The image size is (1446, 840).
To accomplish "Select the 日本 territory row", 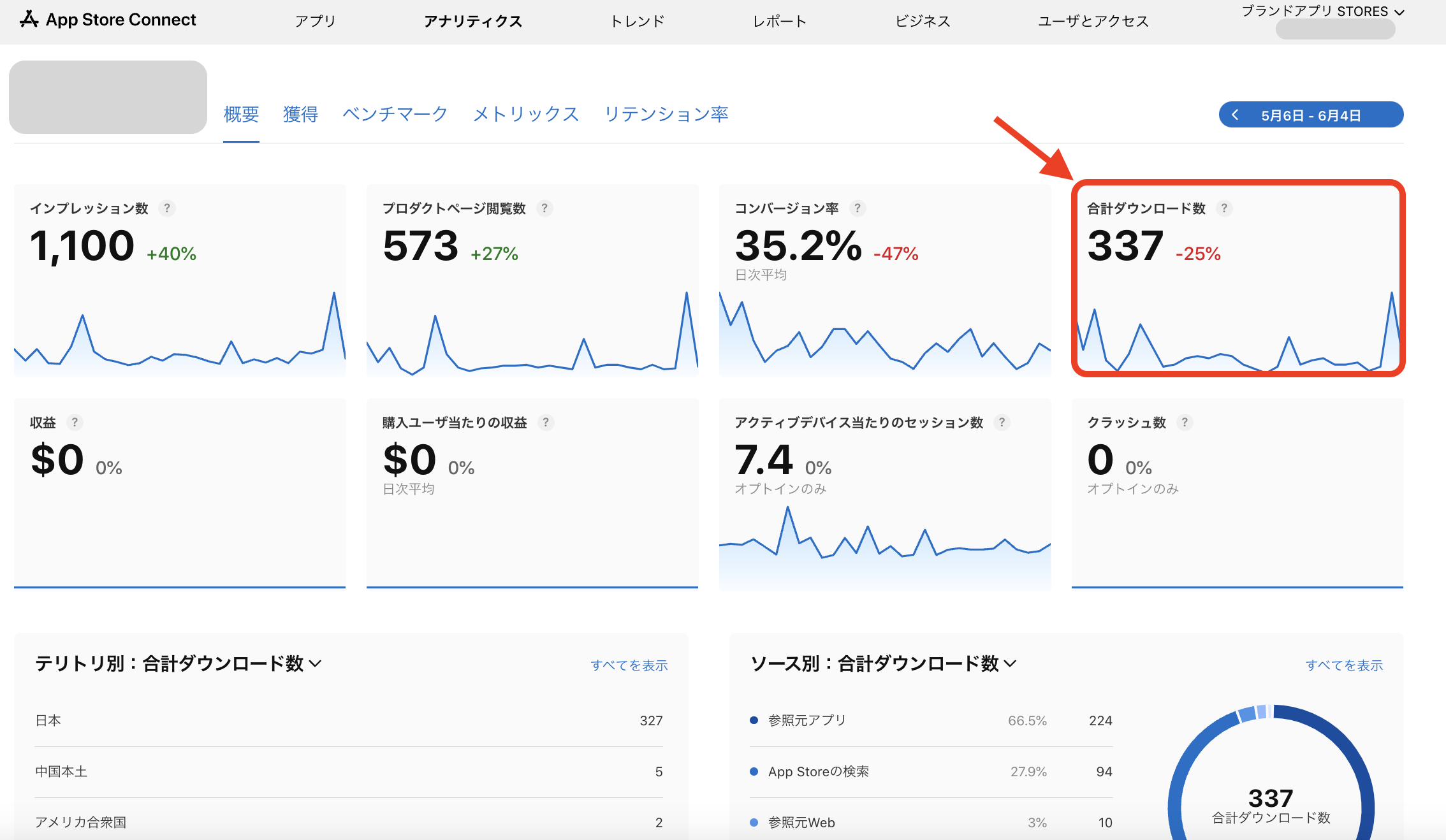I will [x=349, y=721].
